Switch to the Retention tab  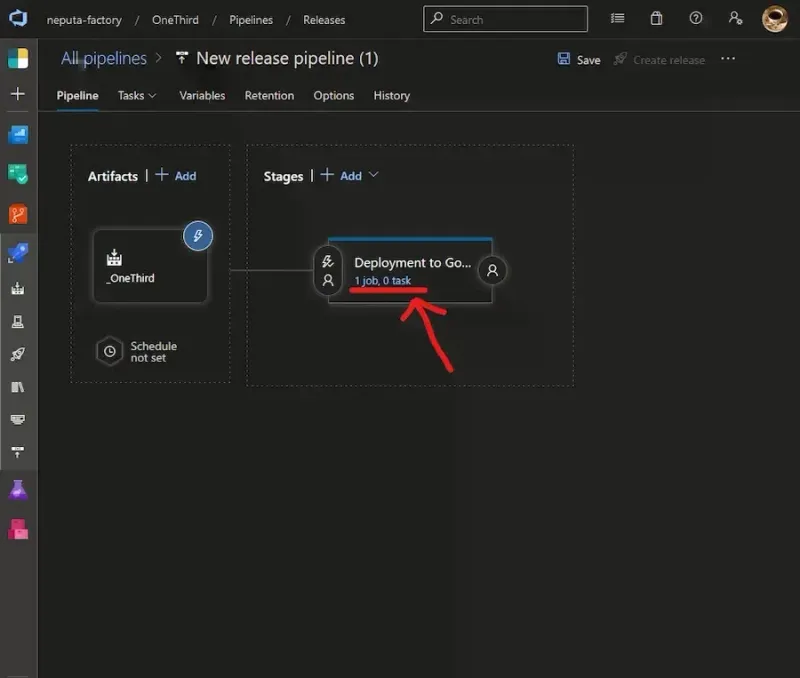(269, 96)
